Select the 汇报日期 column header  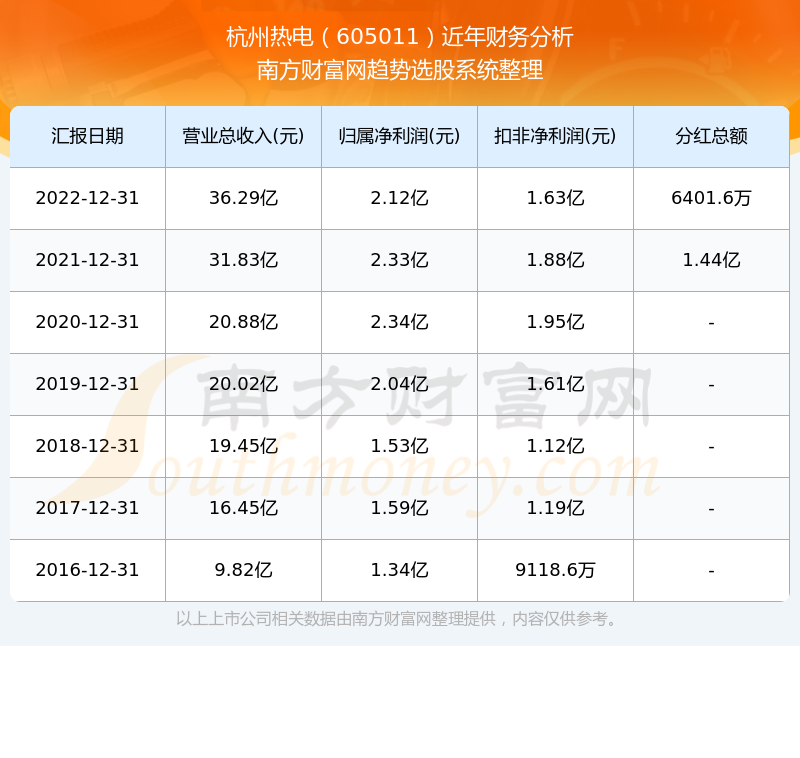(87, 136)
